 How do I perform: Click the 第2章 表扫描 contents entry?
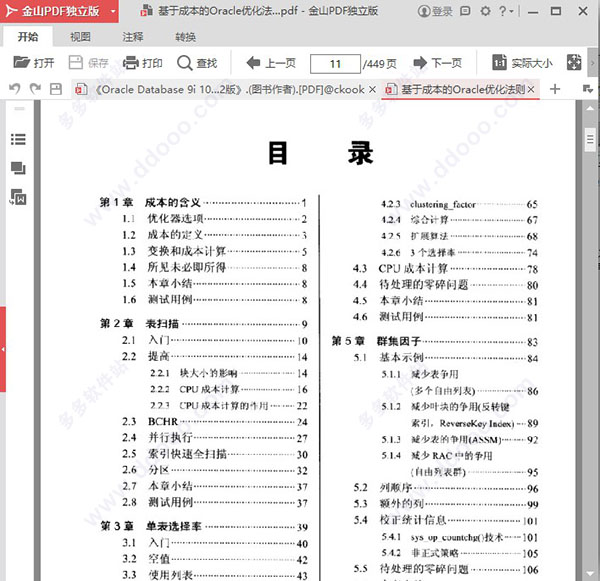pyautogui.click(x=204, y=324)
